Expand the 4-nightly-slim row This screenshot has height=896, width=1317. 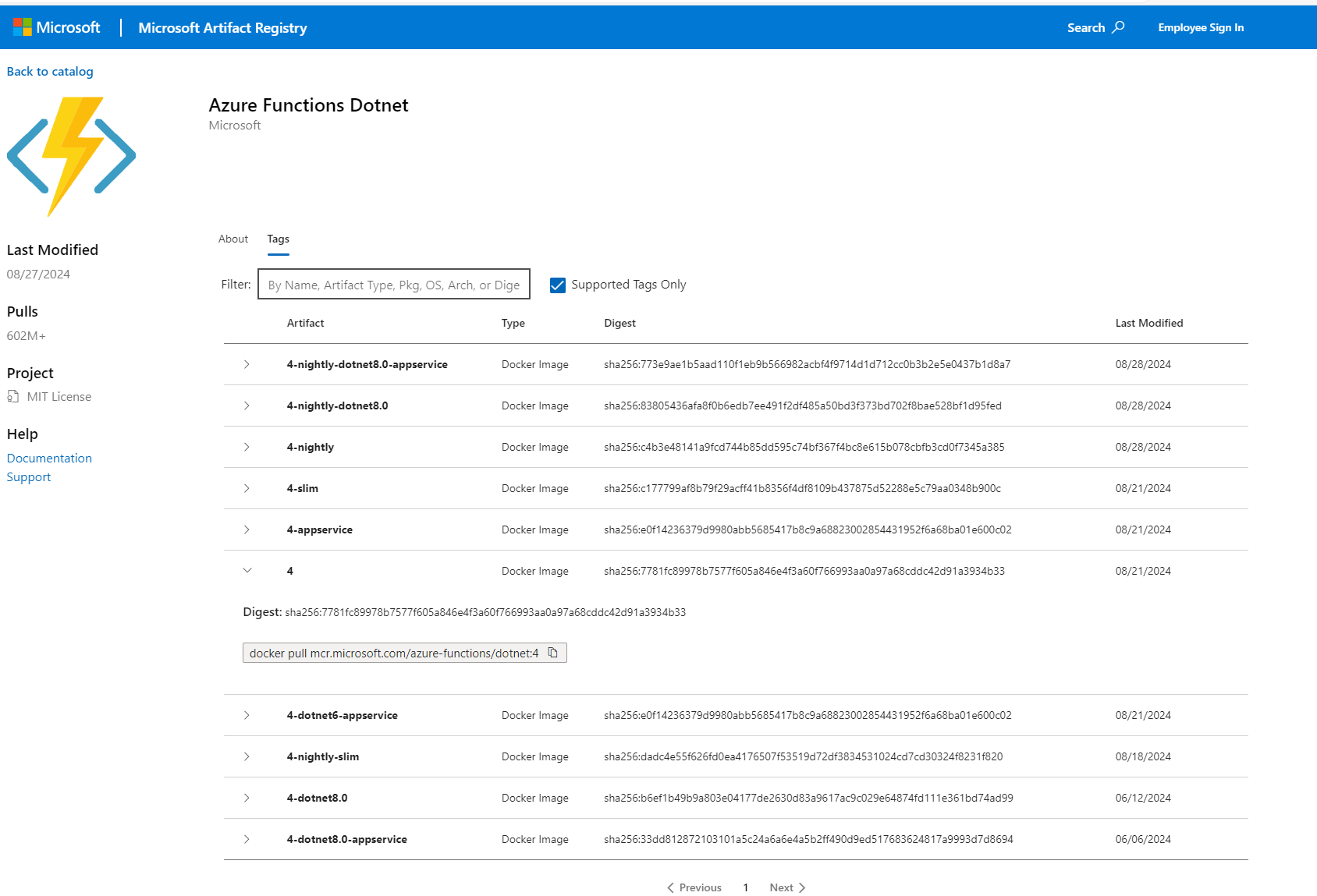click(247, 756)
